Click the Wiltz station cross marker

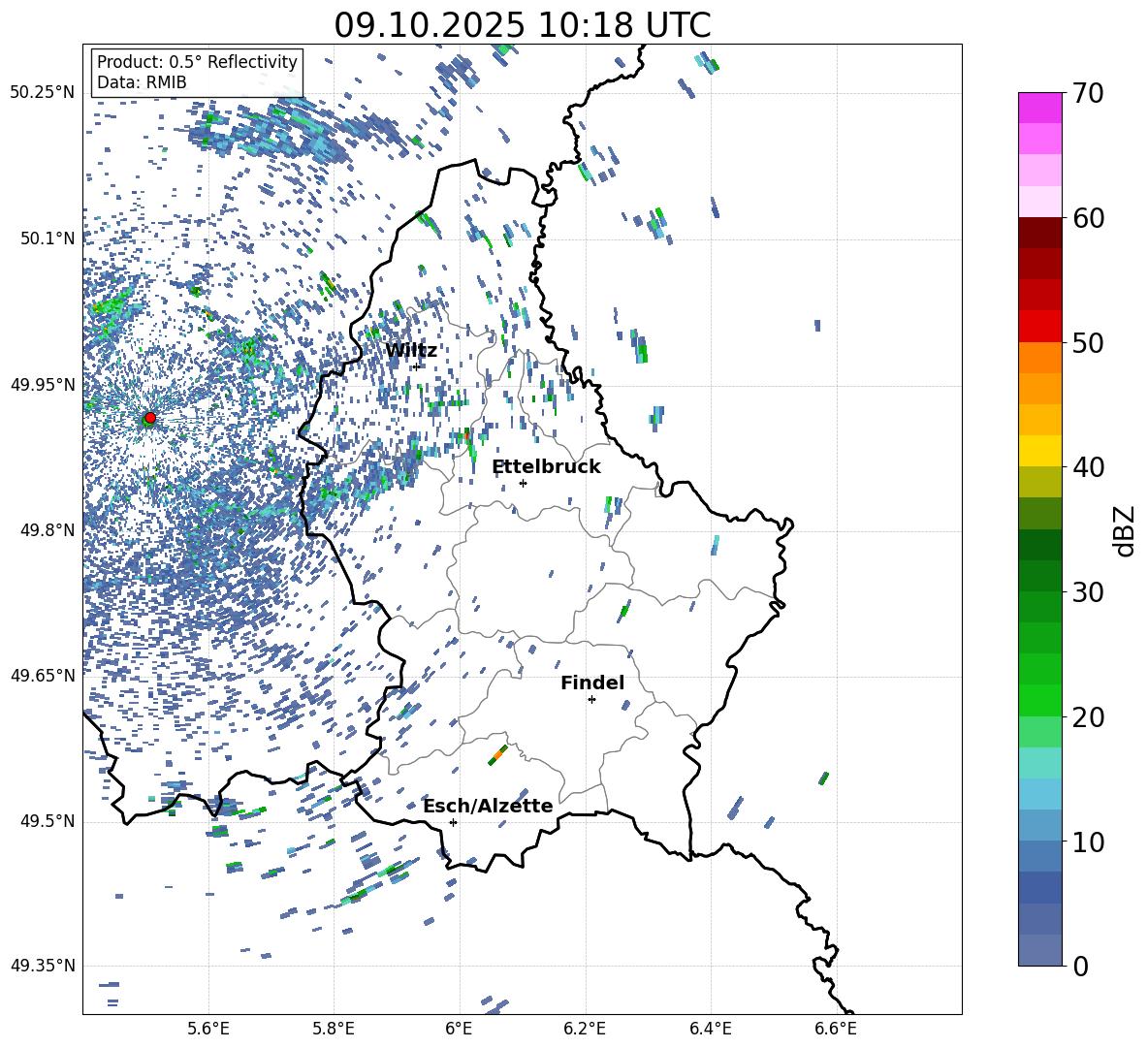click(416, 366)
